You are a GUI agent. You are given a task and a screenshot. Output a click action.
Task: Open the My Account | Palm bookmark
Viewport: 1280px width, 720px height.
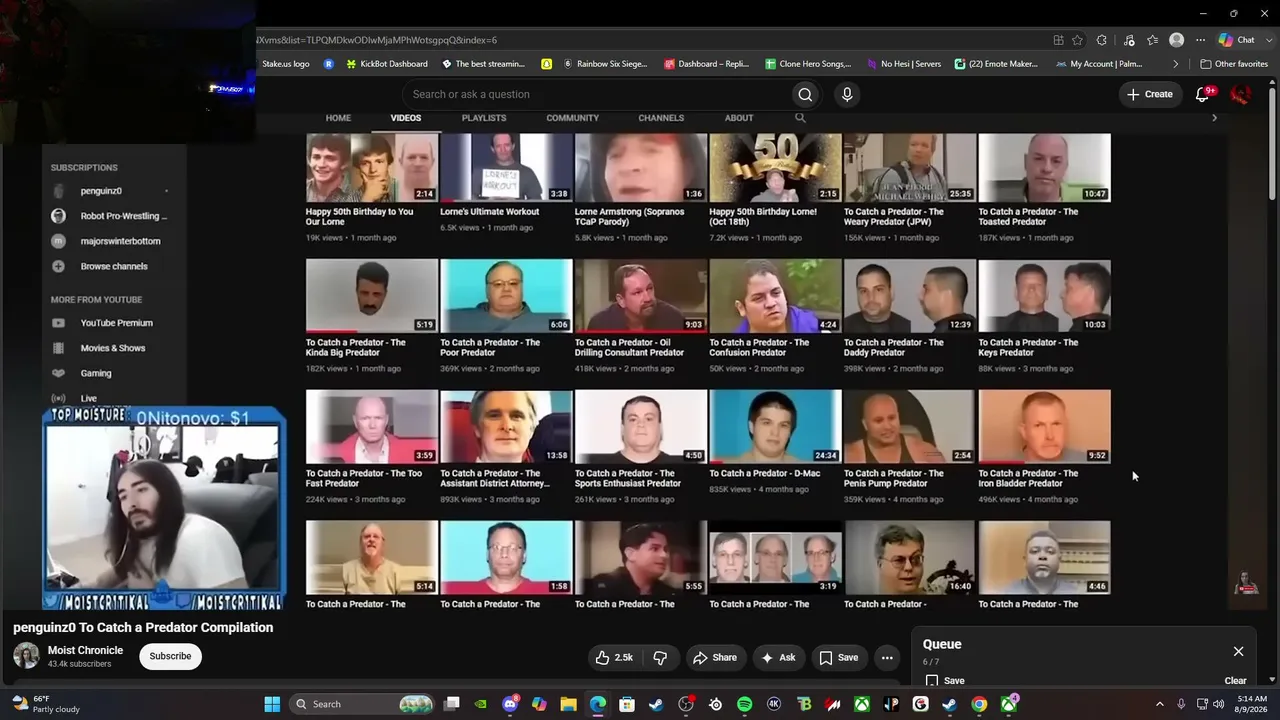coord(1098,64)
